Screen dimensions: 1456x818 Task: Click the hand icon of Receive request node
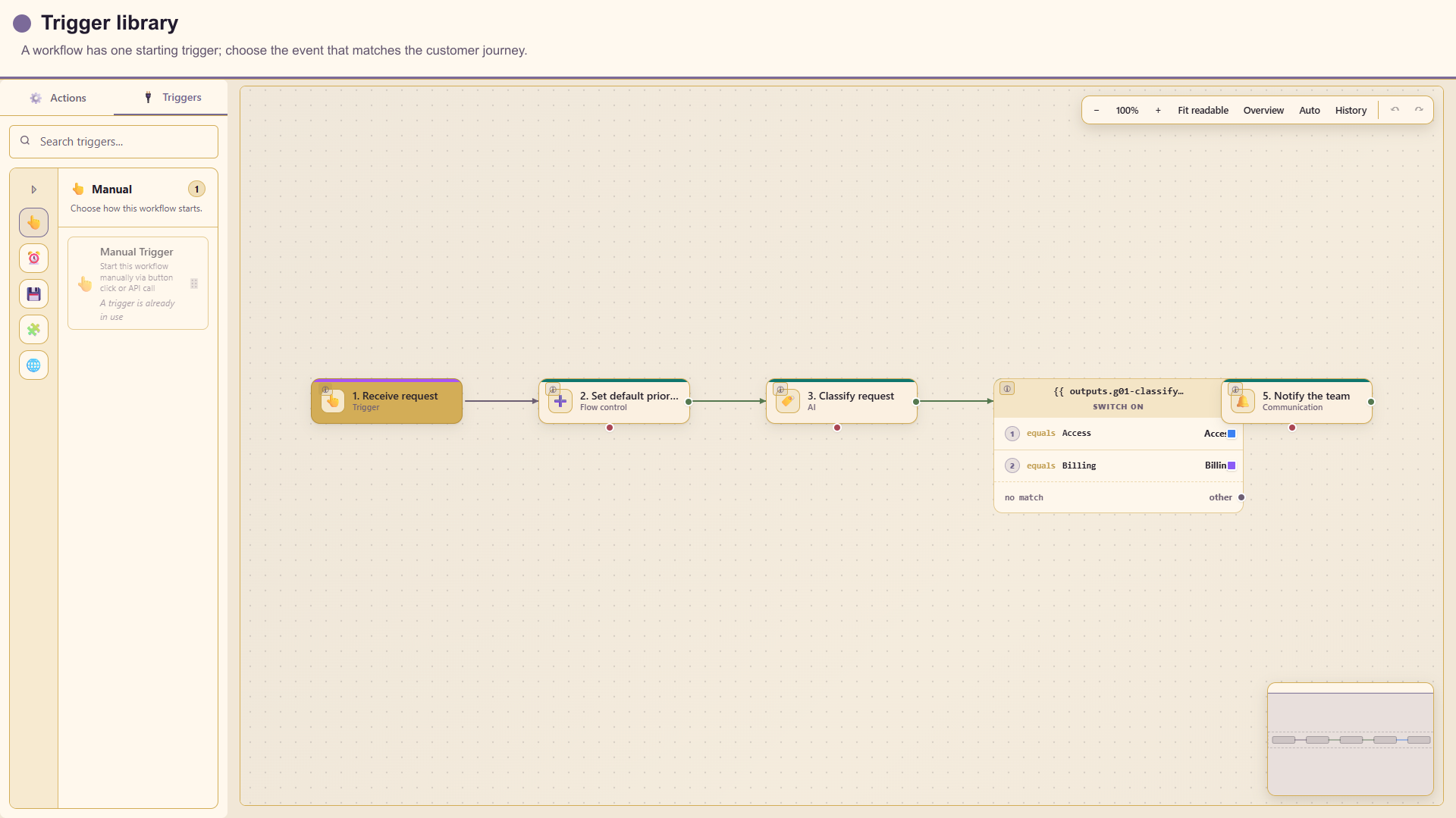click(333, 401)
